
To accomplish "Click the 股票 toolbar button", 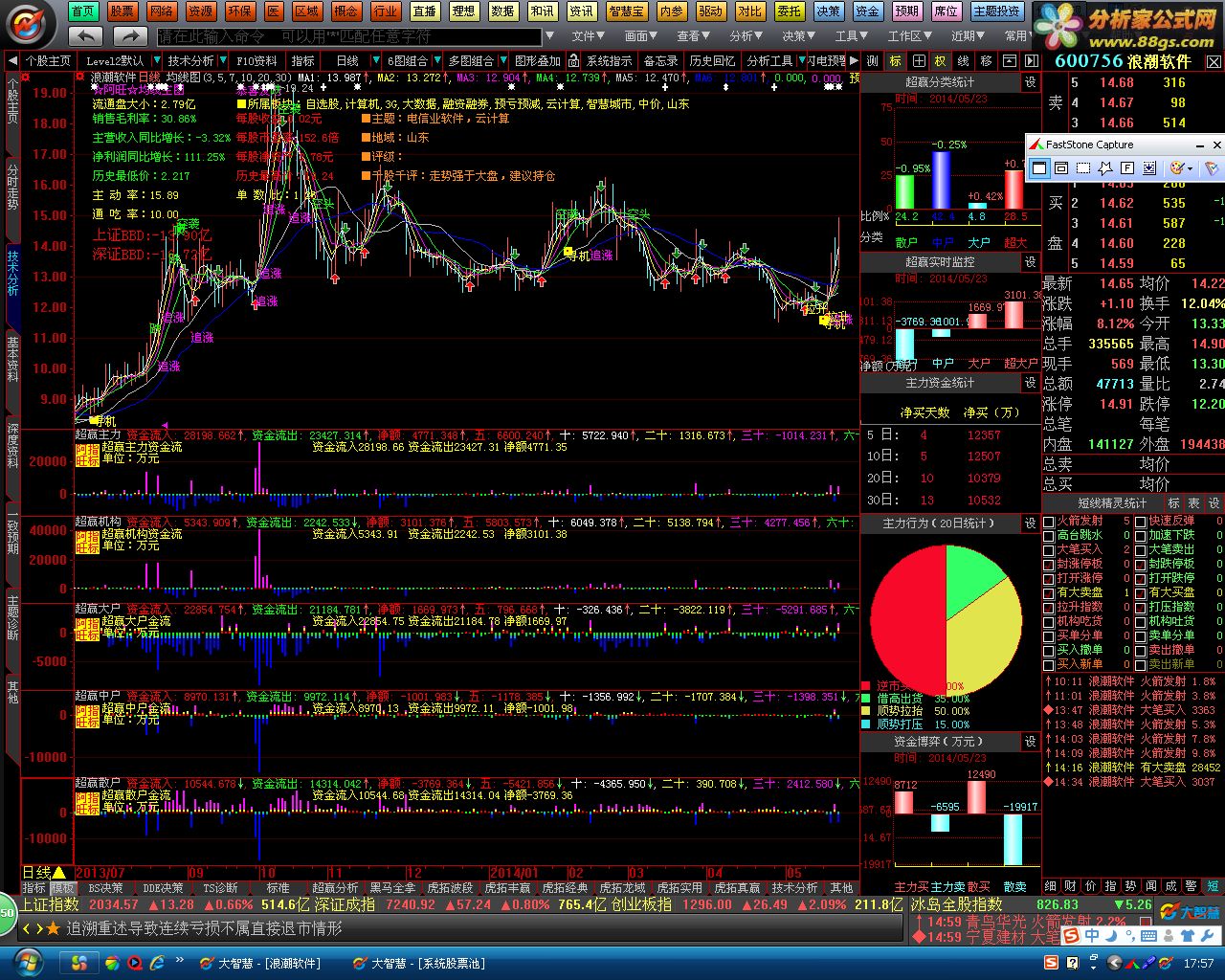I will (122, 11).
